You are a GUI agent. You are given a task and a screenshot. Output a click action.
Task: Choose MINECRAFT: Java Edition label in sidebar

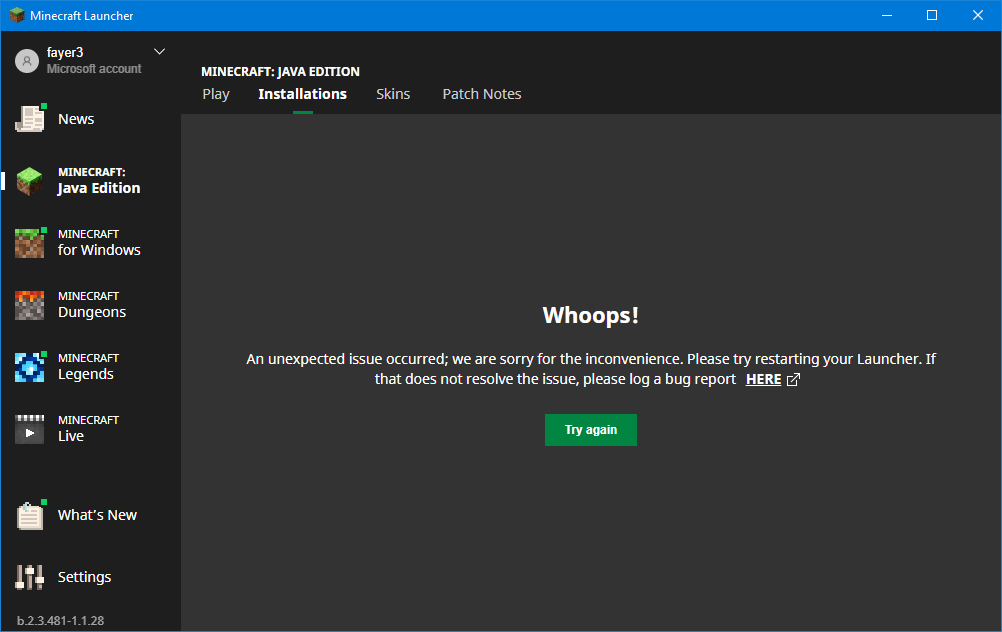pyautogui.click(x=99, y=181)
